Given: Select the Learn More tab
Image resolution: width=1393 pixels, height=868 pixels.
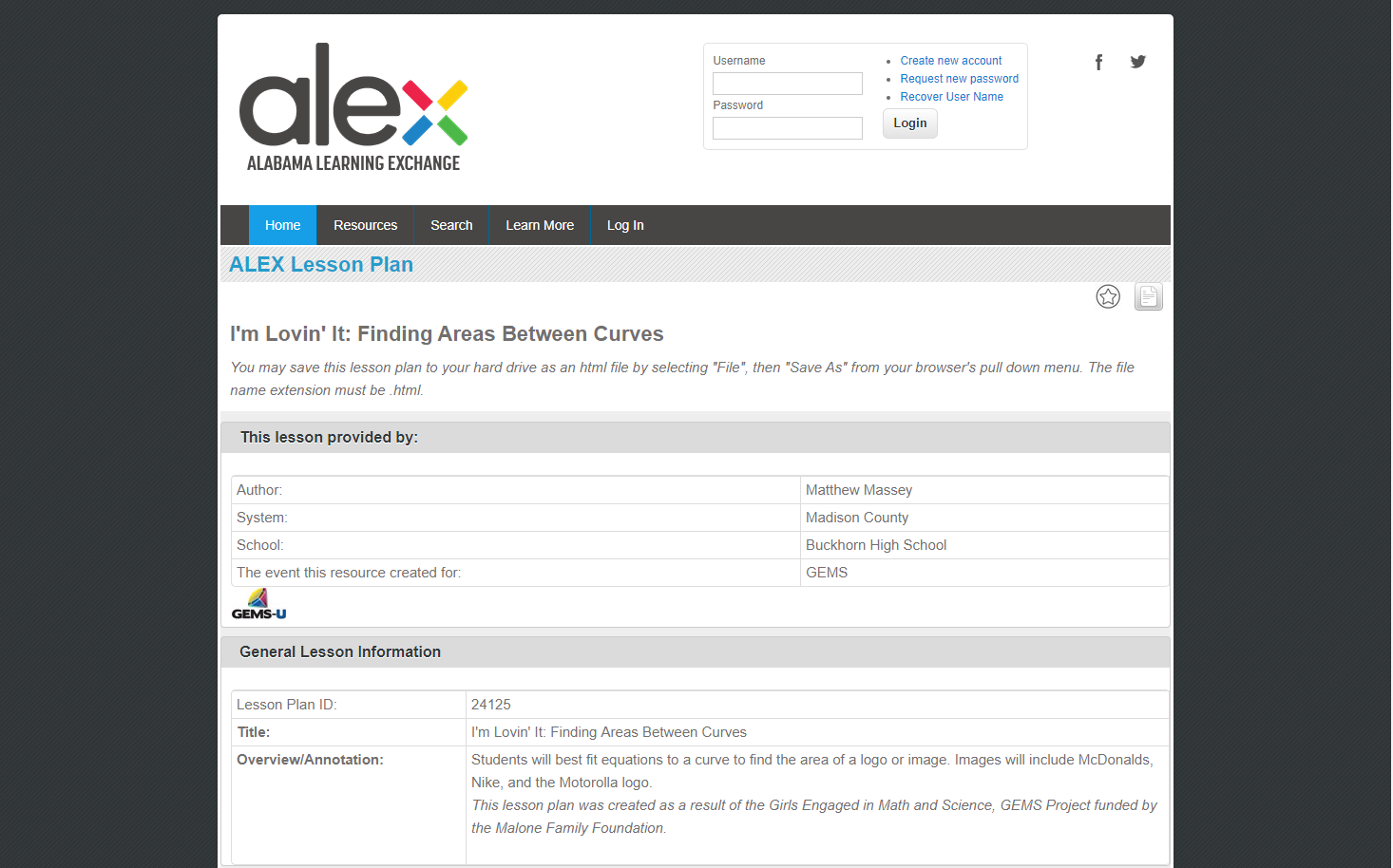Looking at the screenshot, I should [540, 225].
